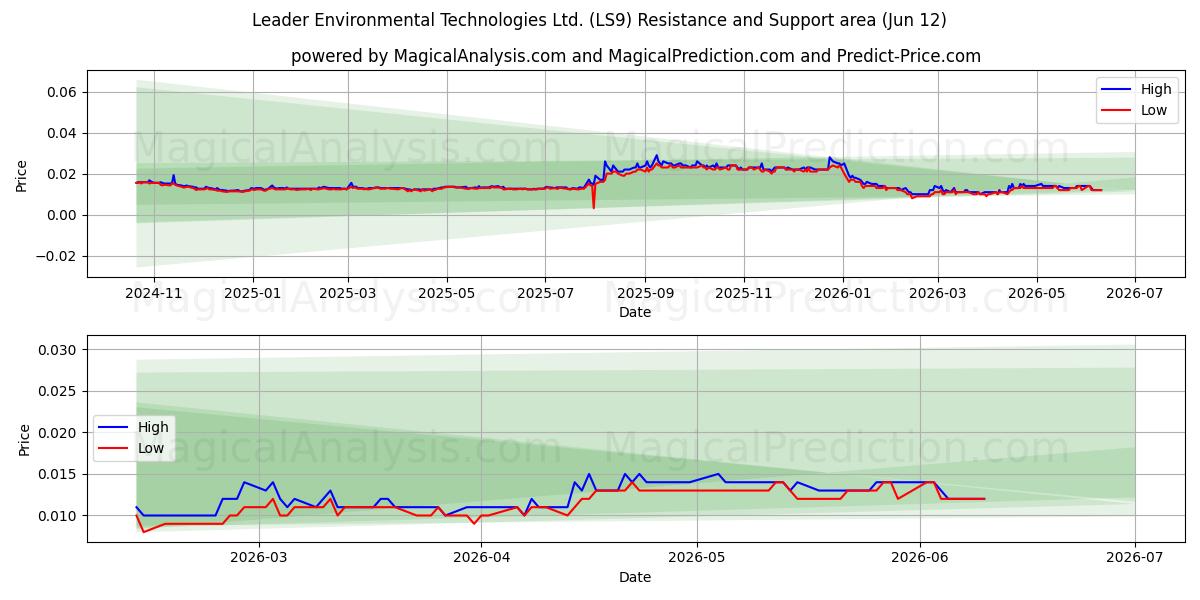
Task: Click the '2024-11' x-axis tick label
Action: tap(154, 294)
